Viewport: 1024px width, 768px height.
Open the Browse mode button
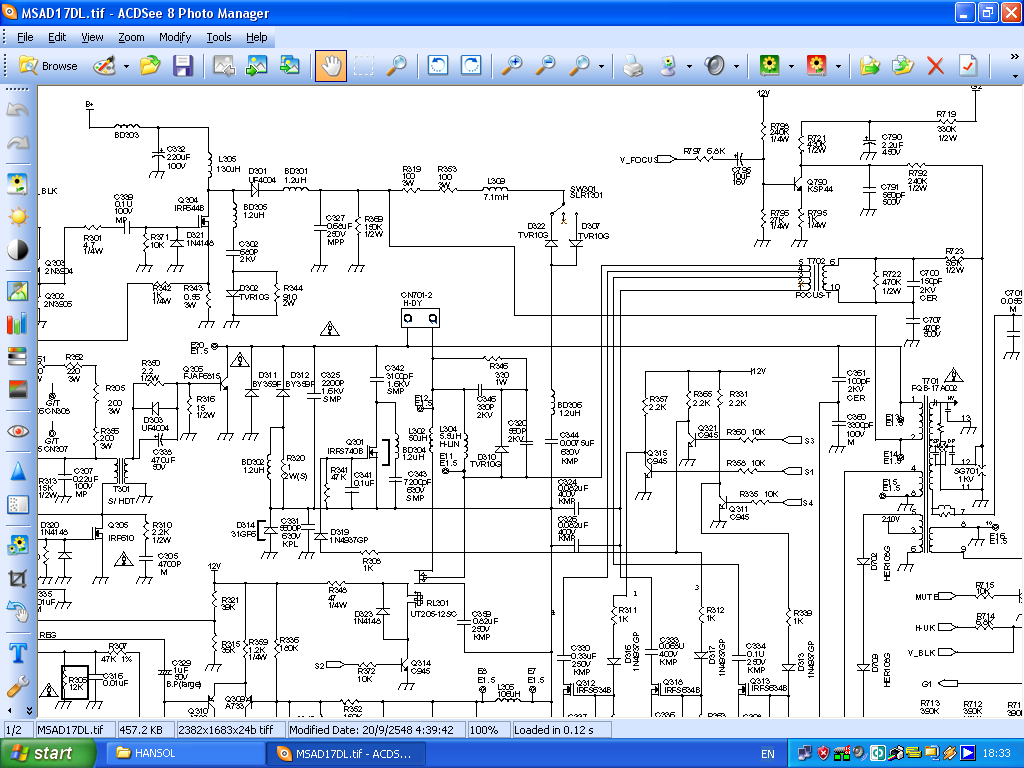(48, 66)
